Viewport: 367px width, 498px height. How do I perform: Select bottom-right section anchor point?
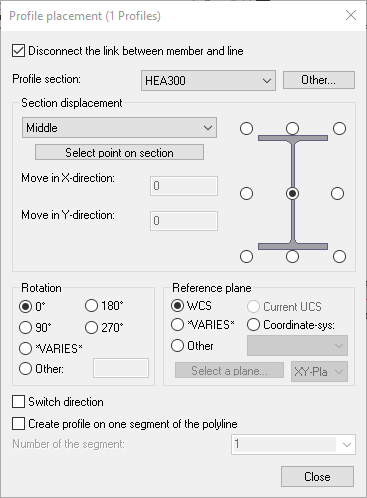(339, 256)
